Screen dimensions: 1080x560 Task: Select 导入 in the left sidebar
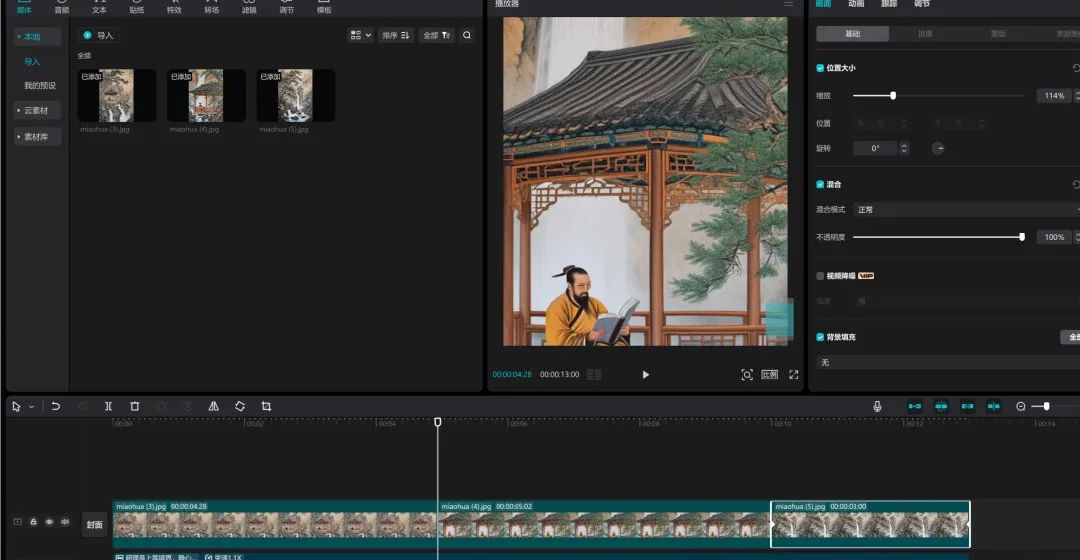(x=32, y=62)
